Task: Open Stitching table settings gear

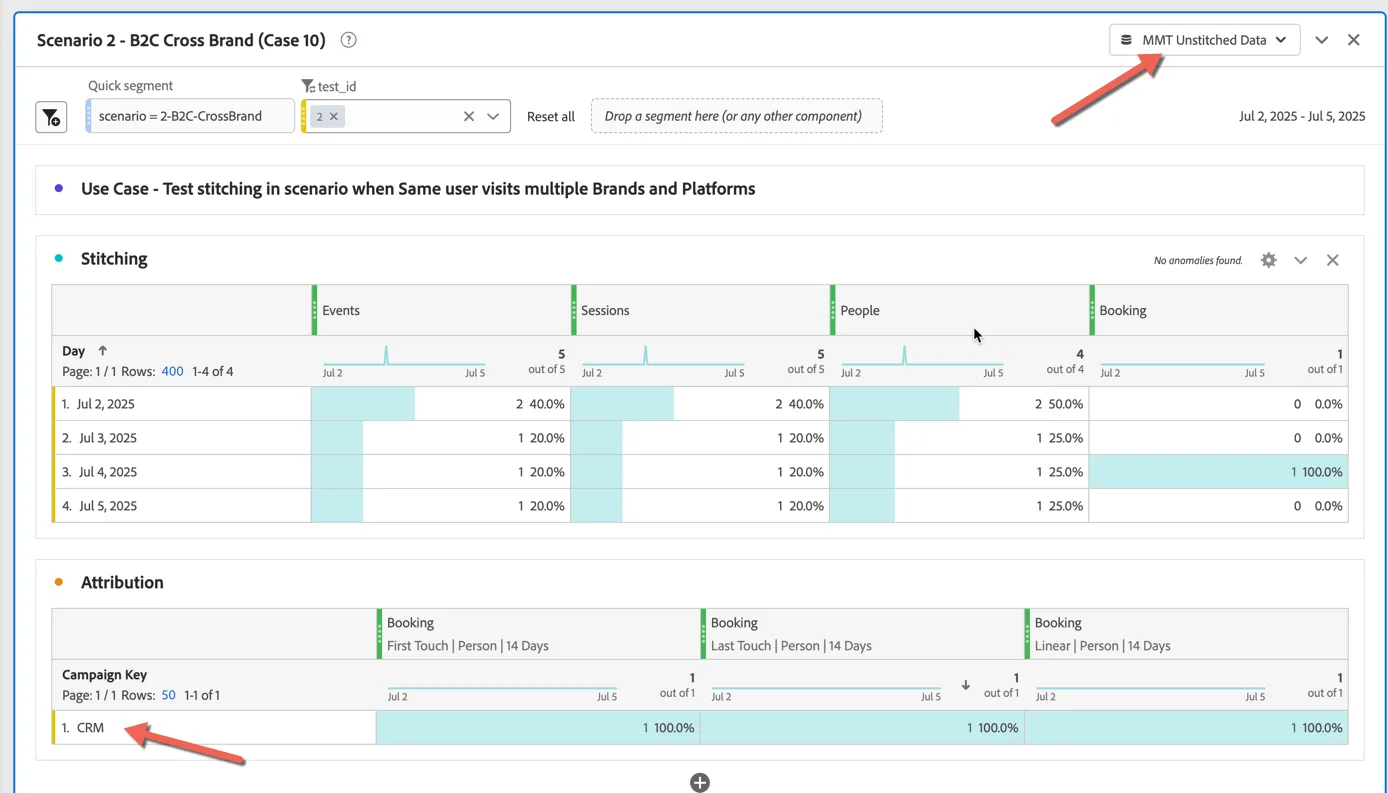Action: pyautogui.click(x=1268, y=260)
